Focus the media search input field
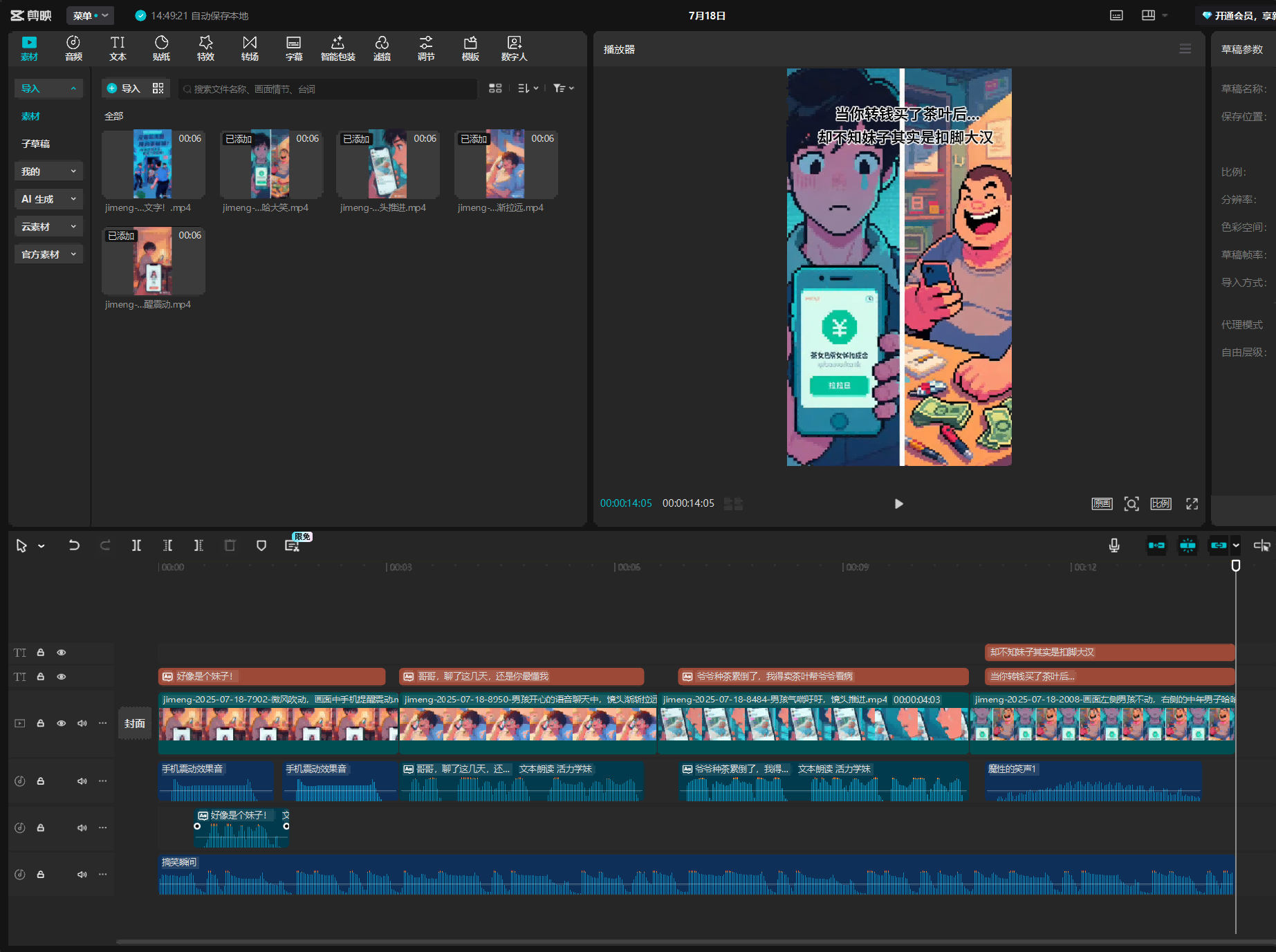1276x952 pixels. (x=328, y=89)
